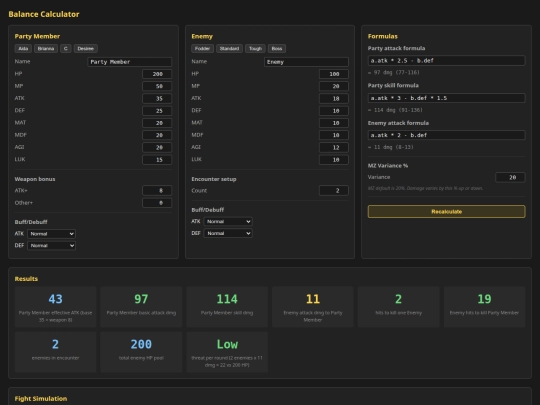Click the Low threat result card
The image size is (540, 405).
(x=227, y=352)
